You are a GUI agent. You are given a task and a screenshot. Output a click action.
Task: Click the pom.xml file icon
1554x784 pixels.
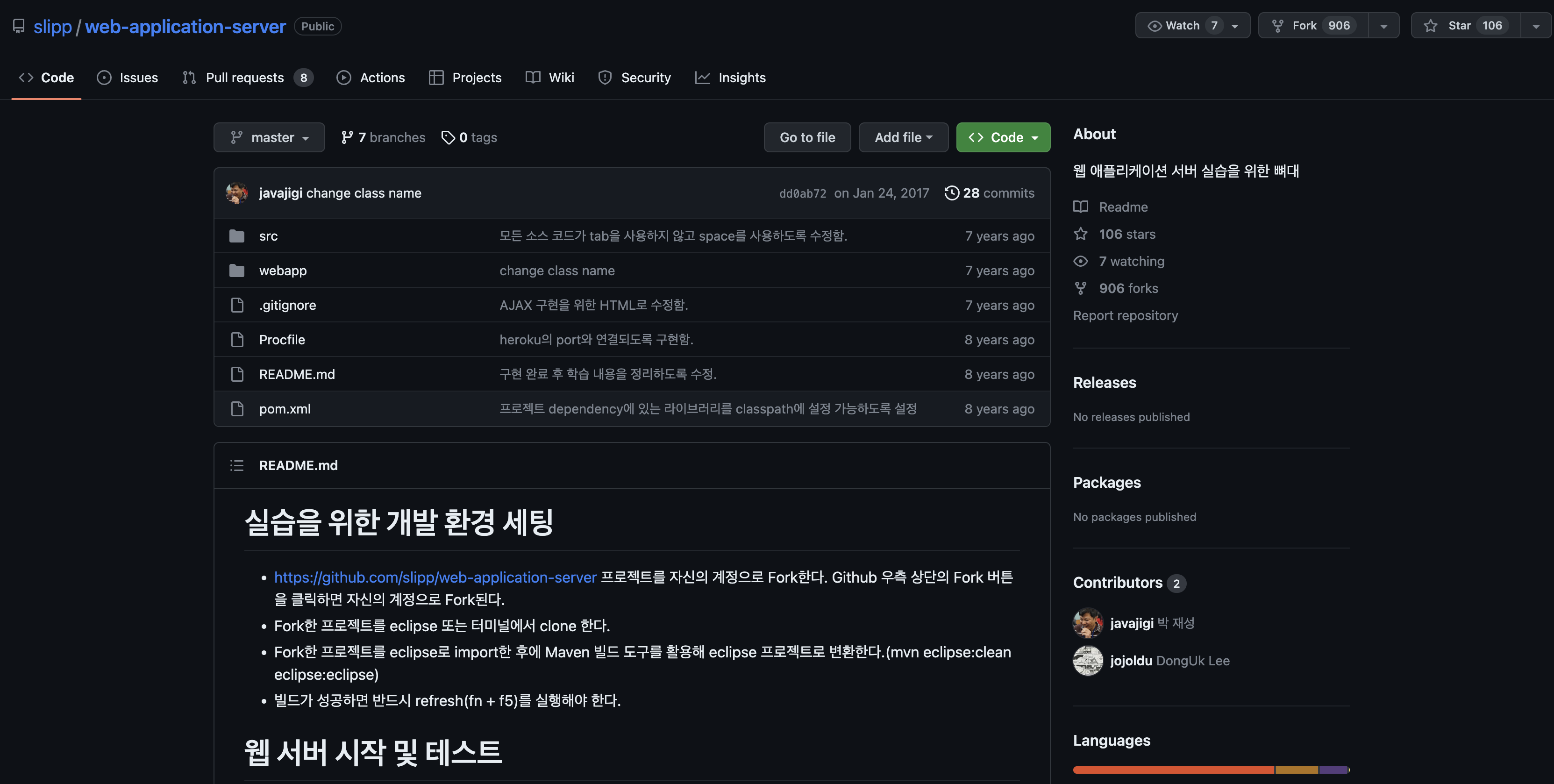(x=237, y=409)
